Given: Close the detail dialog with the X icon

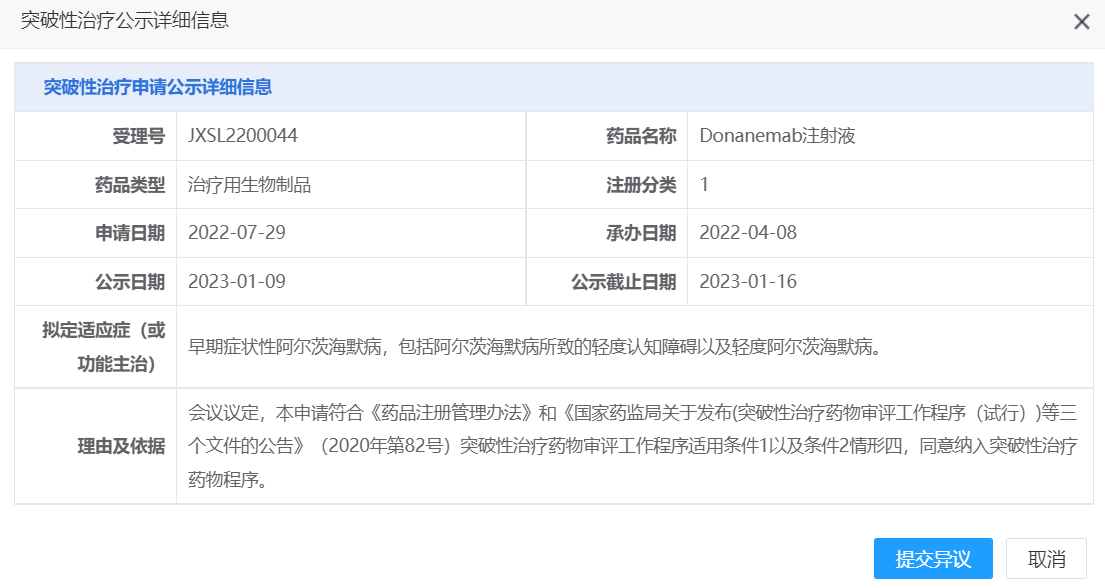Looking at the screenshot, I should pos(1084,21).
